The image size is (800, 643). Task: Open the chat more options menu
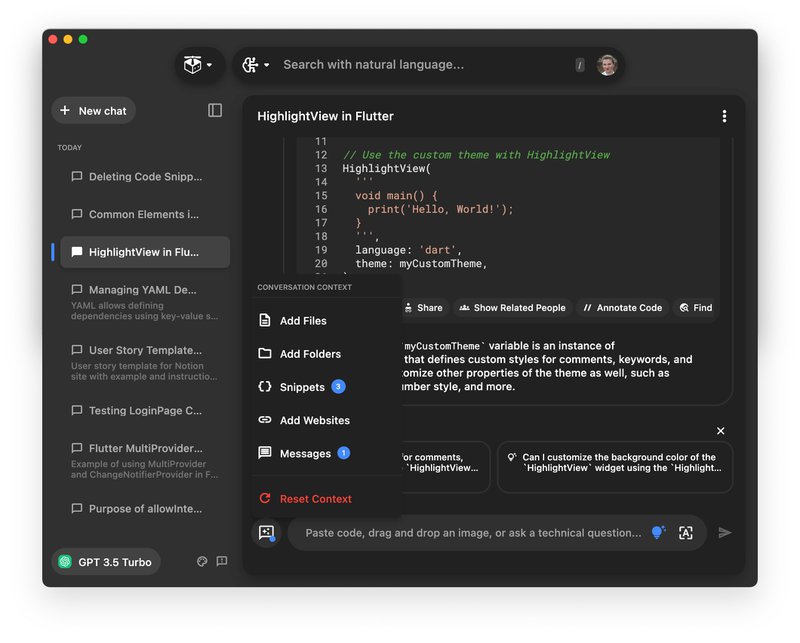[x=724, y=116]
